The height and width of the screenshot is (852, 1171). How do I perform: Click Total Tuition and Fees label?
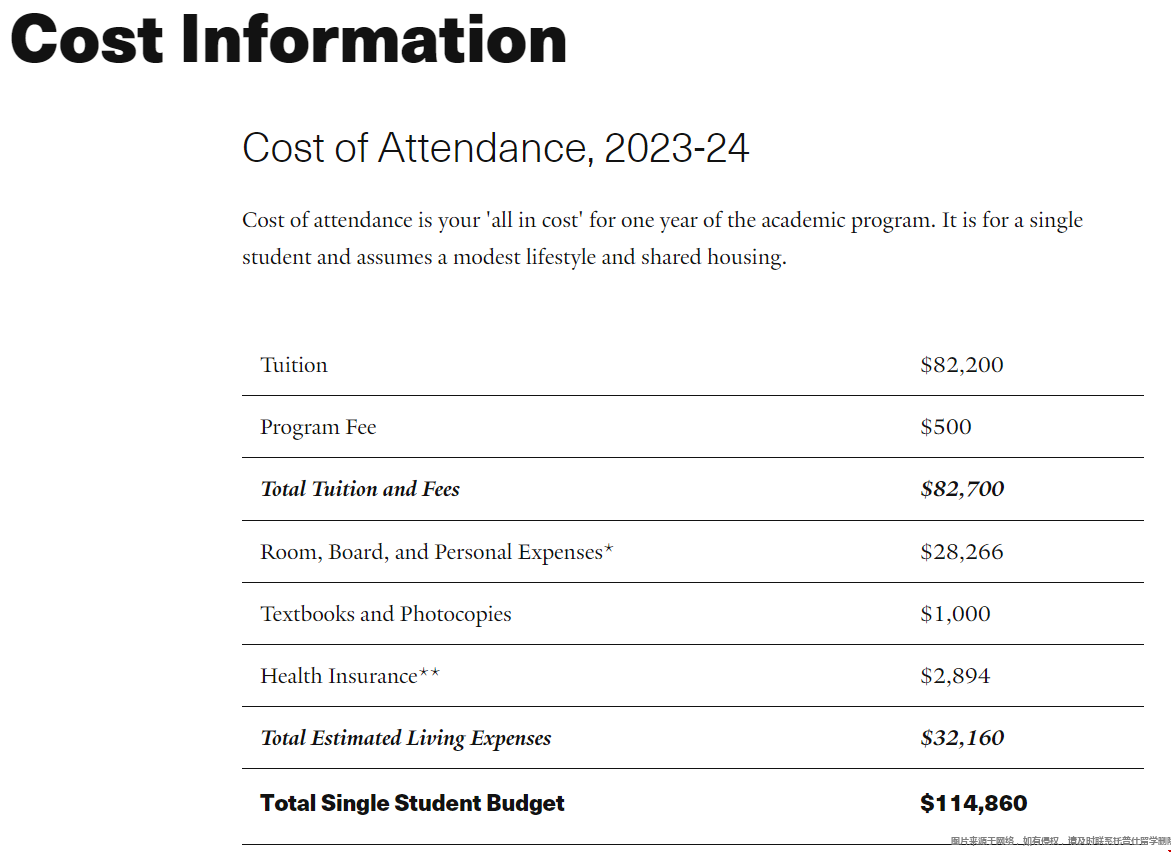click(360, 489)
